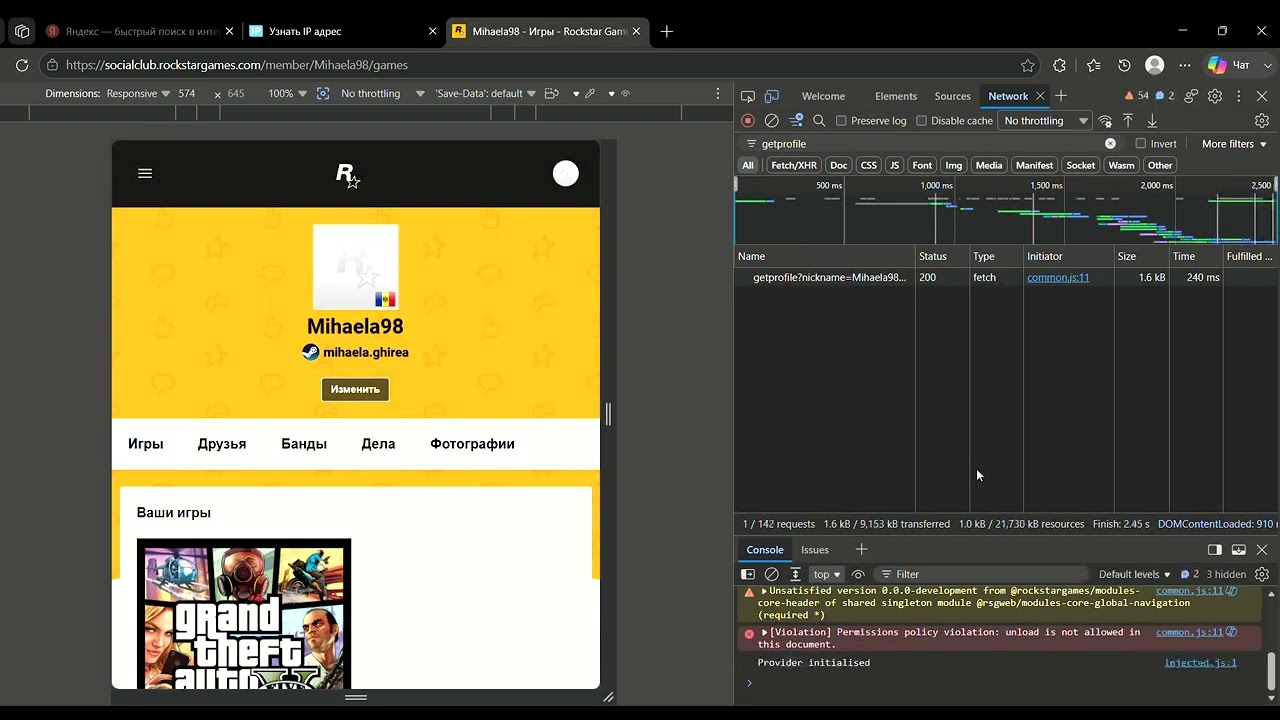Click the Изменить button

355,389
